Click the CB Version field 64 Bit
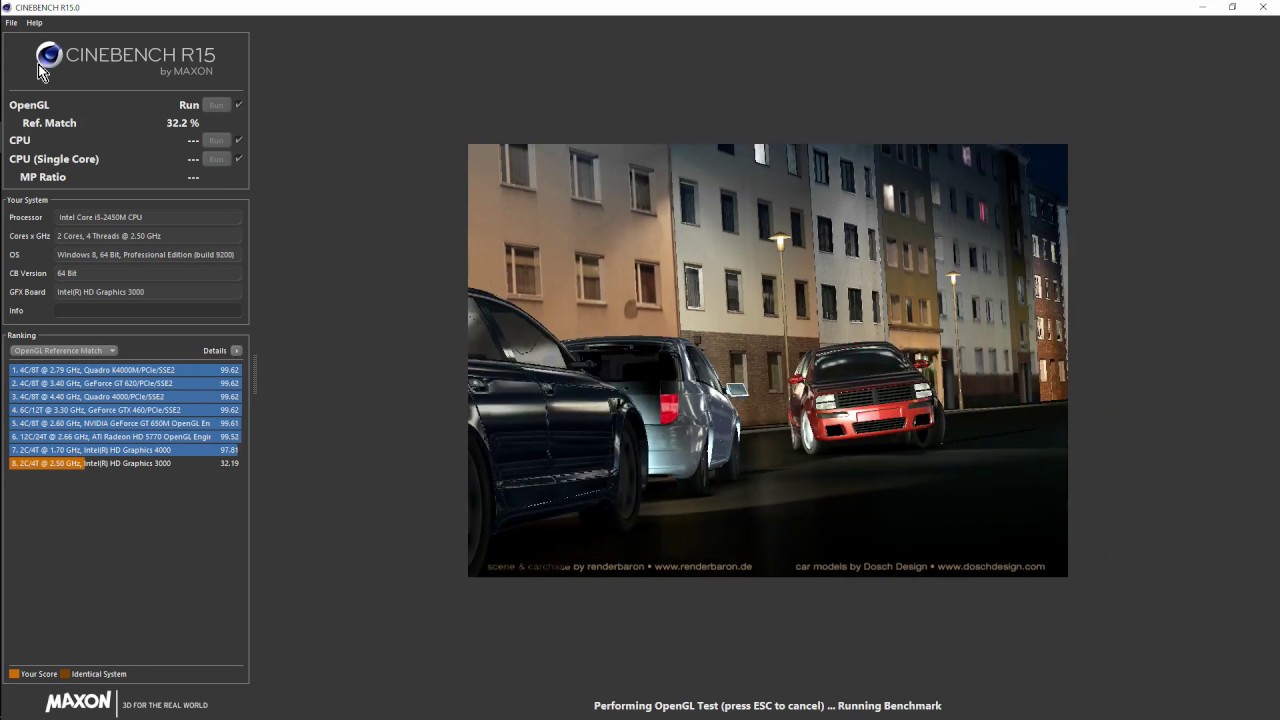The width and height of the screenshot is (1280, 720). point(148,273)
